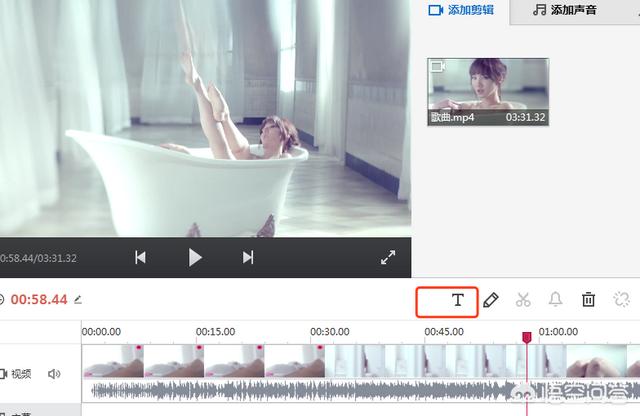Click the 00:58.44 current time display
Image resolution: width=640 pixels, height=416 pixels.
click(39, 299)
